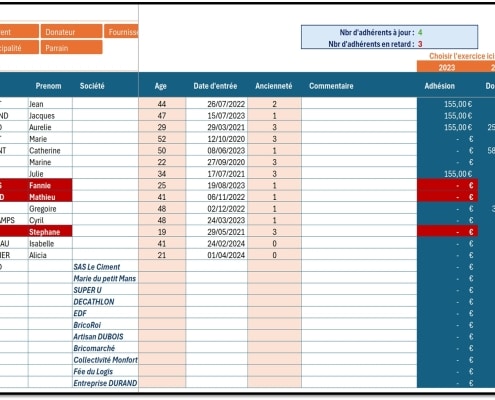
Task: Click the Fée du Logis company cell
Action: [105, 371]
